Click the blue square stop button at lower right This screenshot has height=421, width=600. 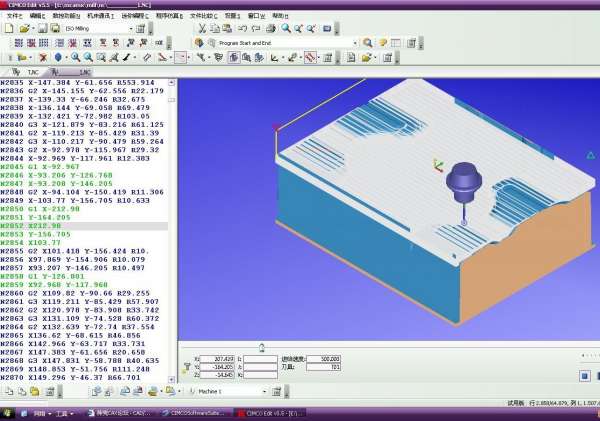(x=585, y=376)
